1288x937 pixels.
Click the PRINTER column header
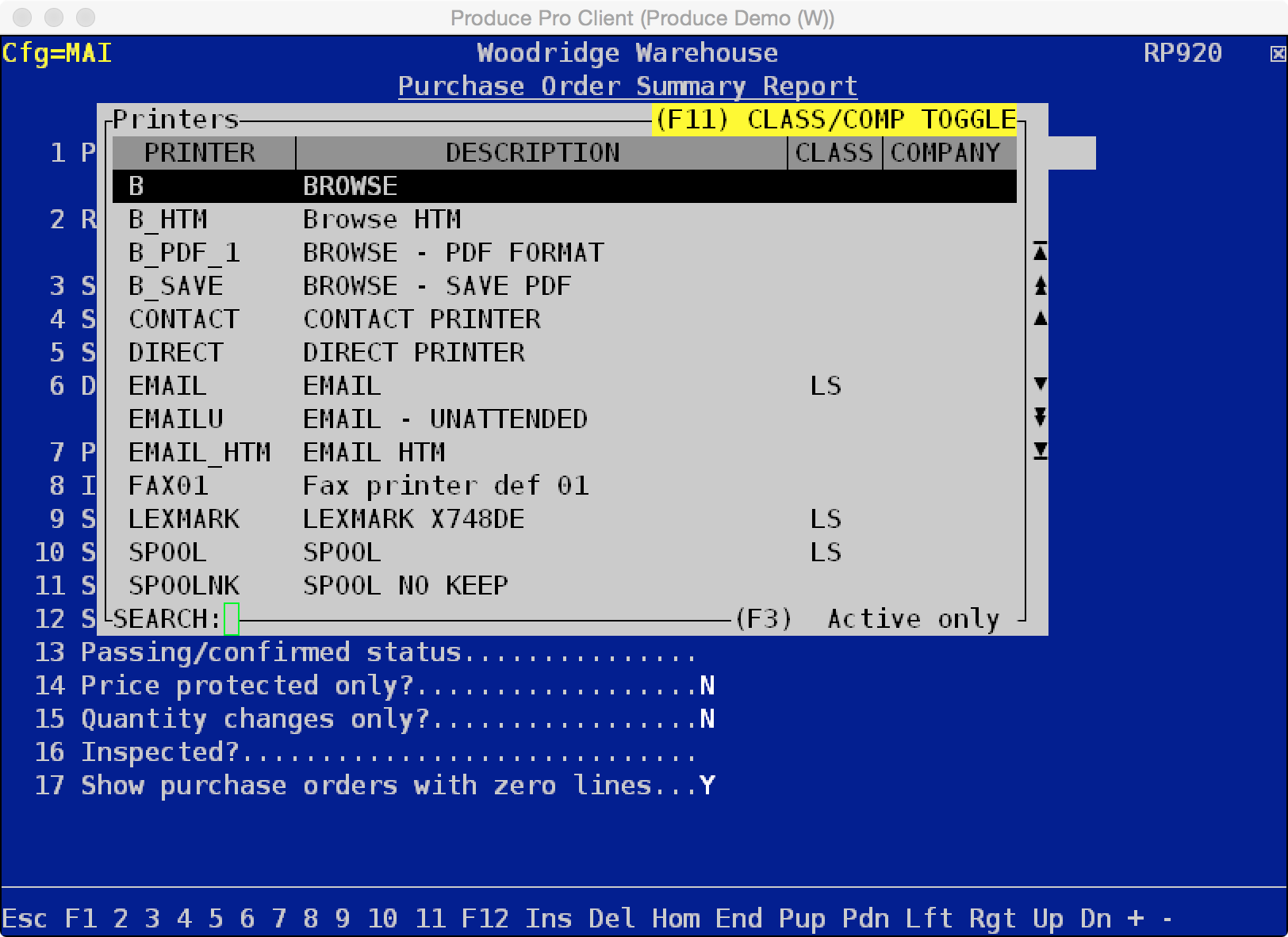click(x=204, y=153)
